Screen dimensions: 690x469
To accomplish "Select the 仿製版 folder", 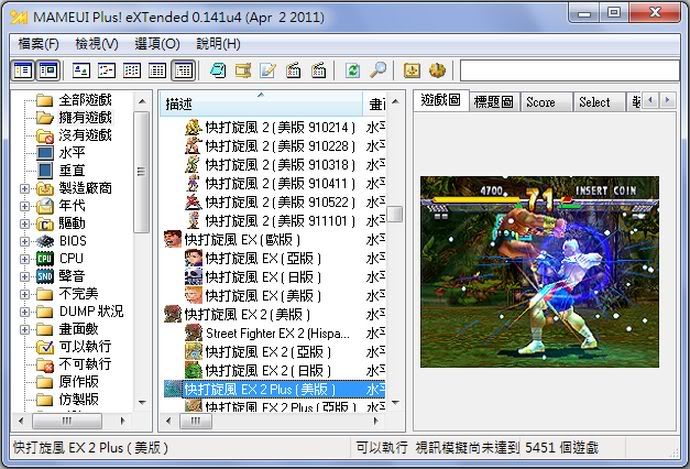I will [79, 399].
